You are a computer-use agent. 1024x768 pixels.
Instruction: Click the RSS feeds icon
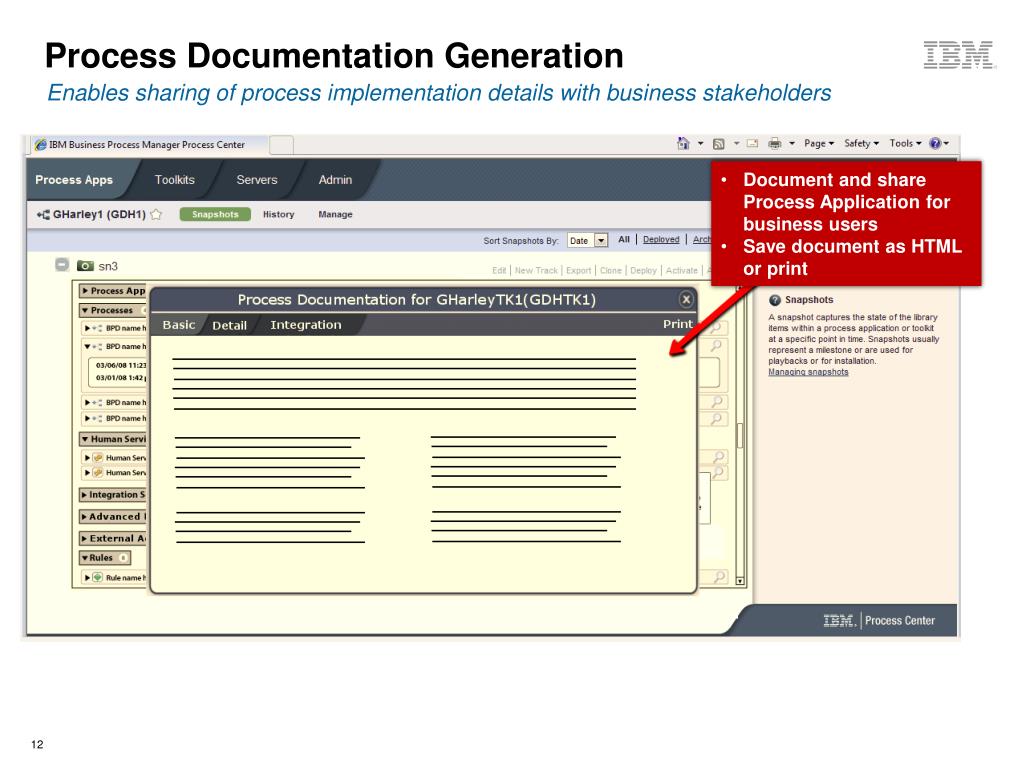tap(719, 144)
